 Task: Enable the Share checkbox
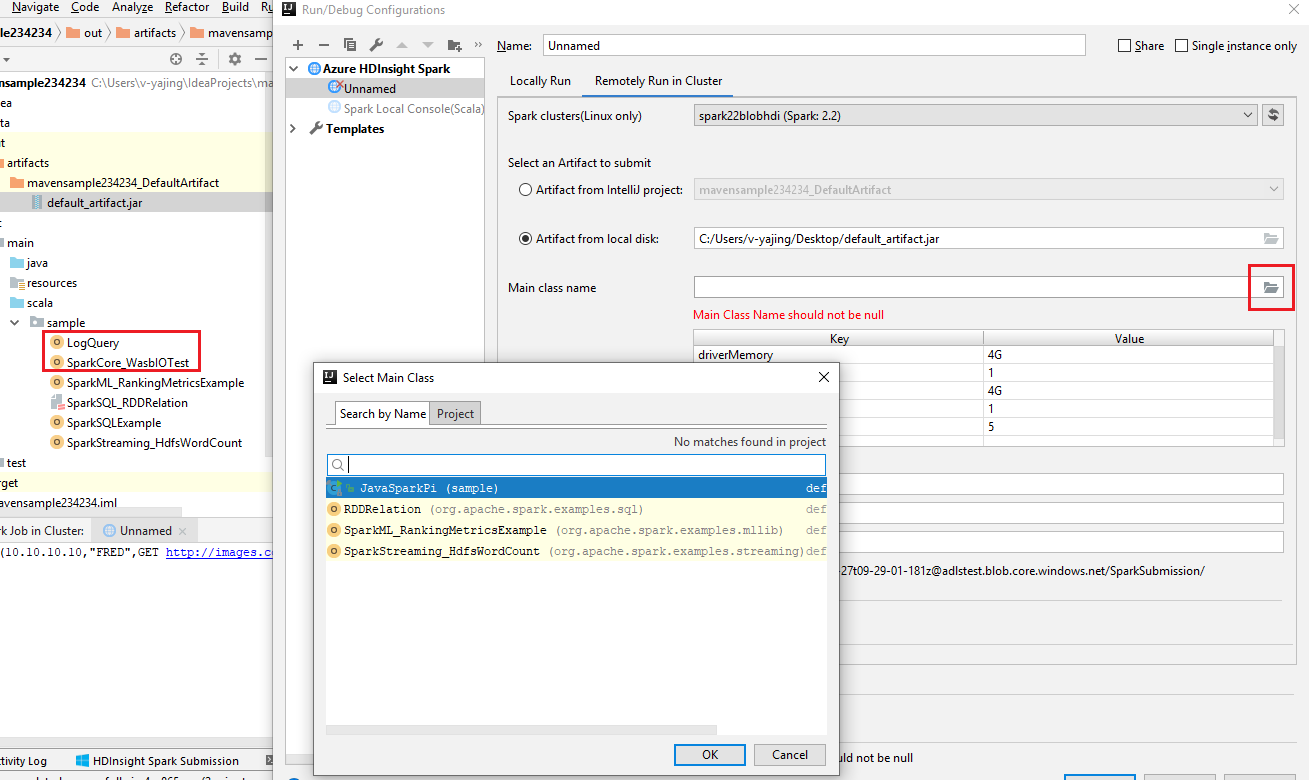point(1124,45)
